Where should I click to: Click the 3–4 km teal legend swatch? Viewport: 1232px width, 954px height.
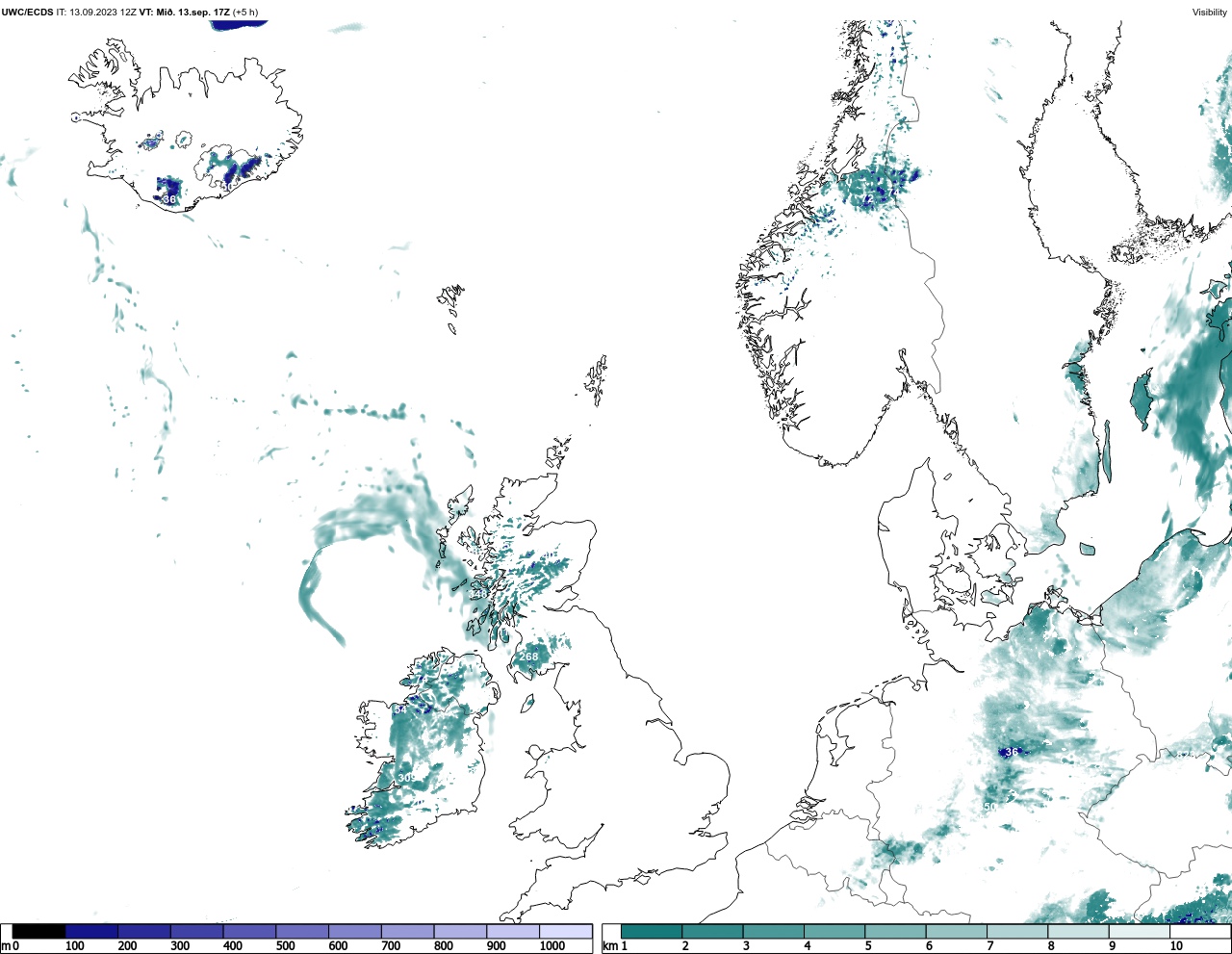point(773,931)
